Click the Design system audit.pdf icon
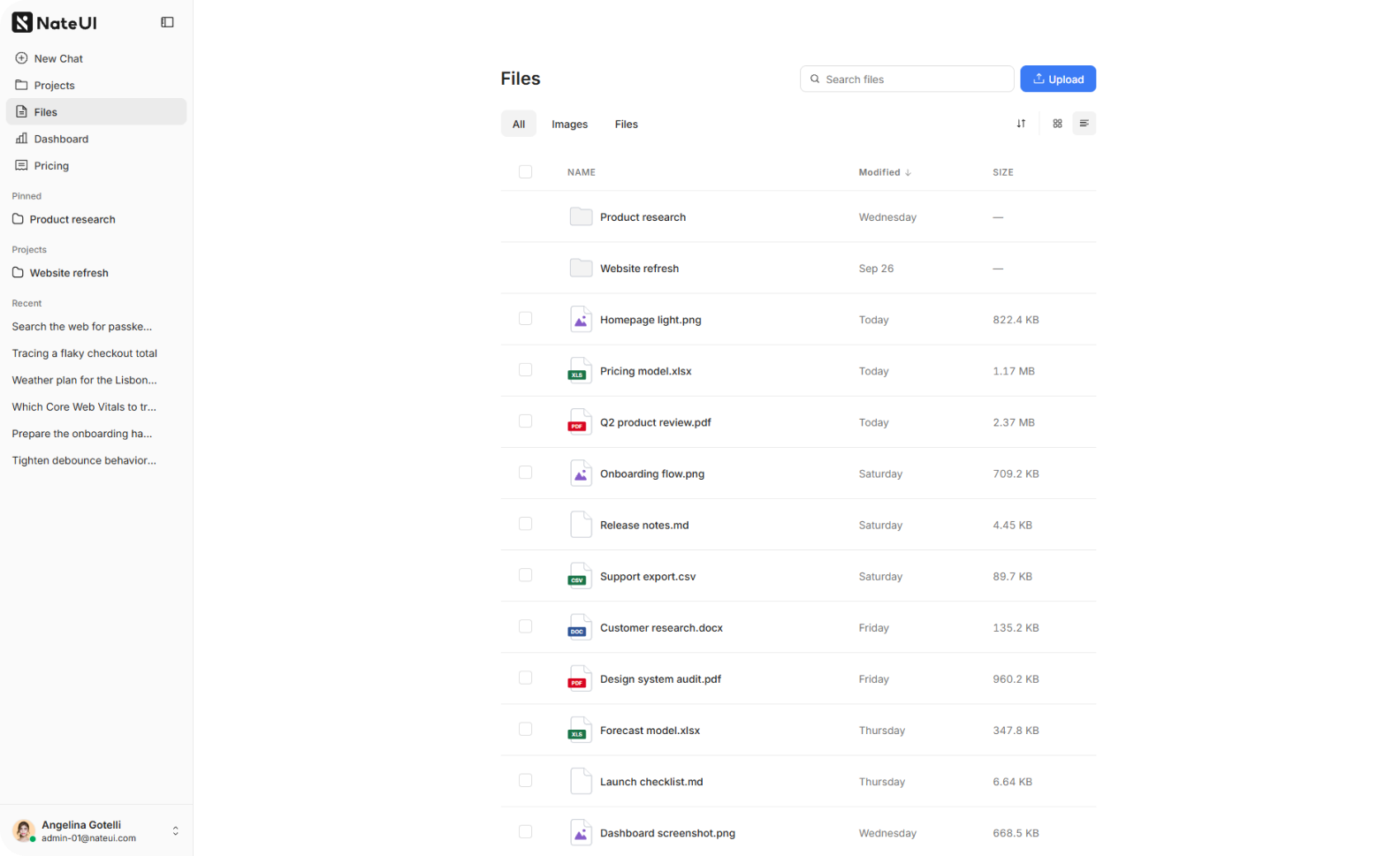 (579, 678)
